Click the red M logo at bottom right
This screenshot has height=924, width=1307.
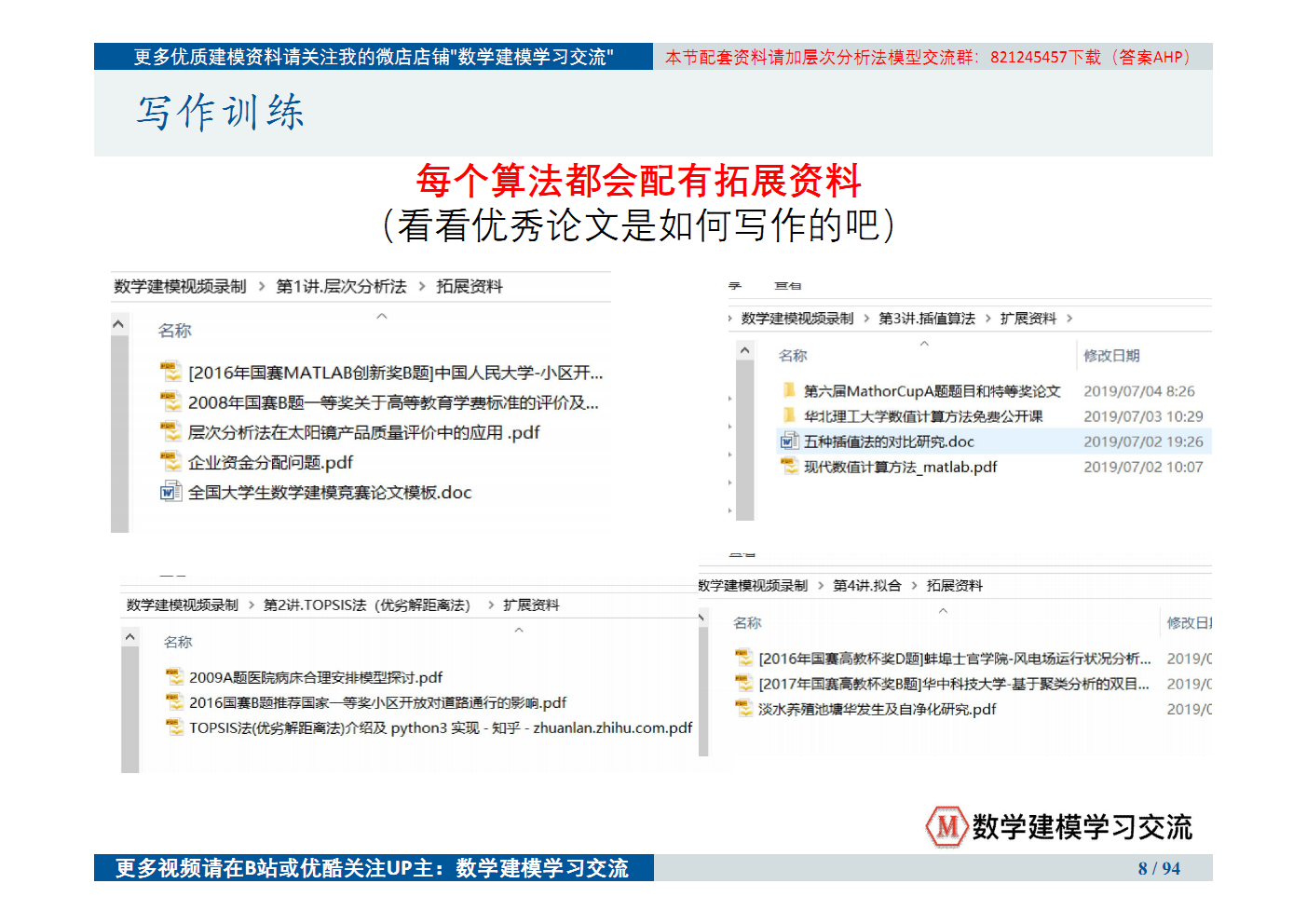(x=946, y=826)
